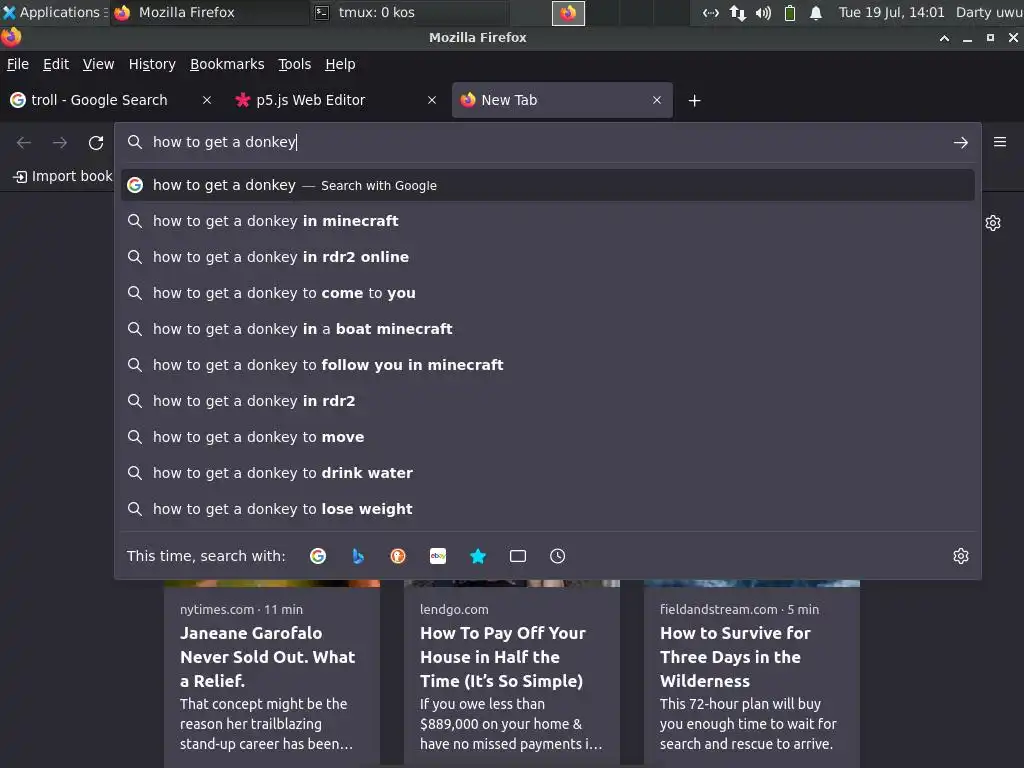The height and width of the screenshot is (768, 1024).
Task: Personalize new tab gear icon
Action: click(993, 223)
